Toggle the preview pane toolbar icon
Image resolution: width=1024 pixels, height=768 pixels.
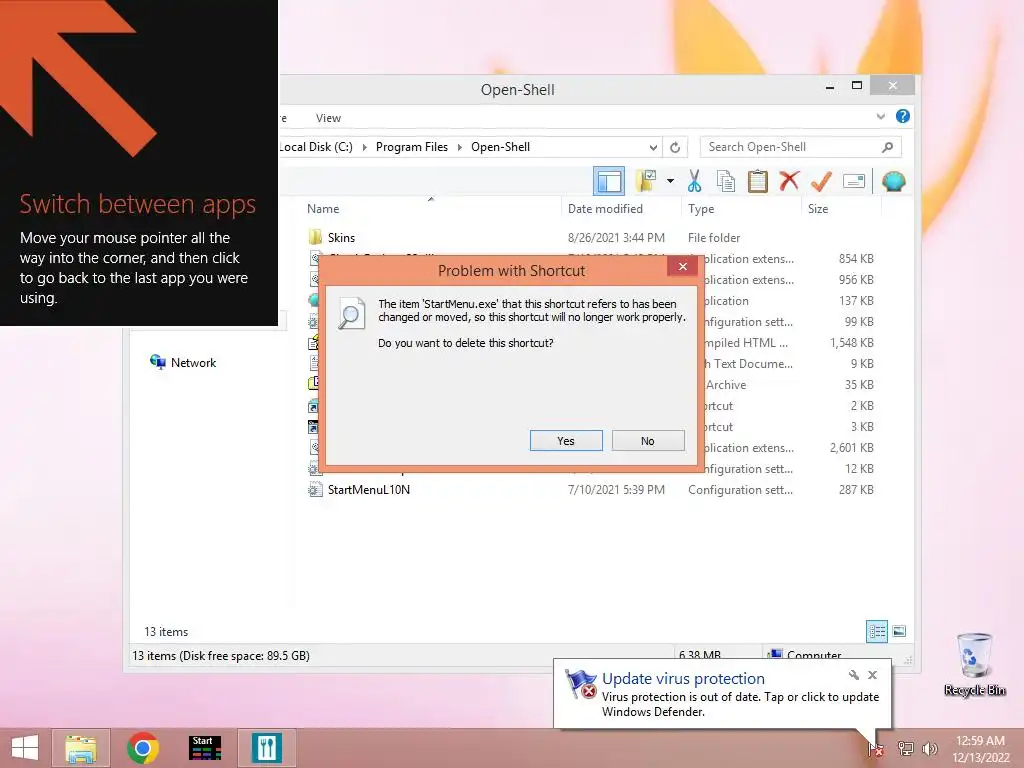pyautogui.click(x=609, y=181)
